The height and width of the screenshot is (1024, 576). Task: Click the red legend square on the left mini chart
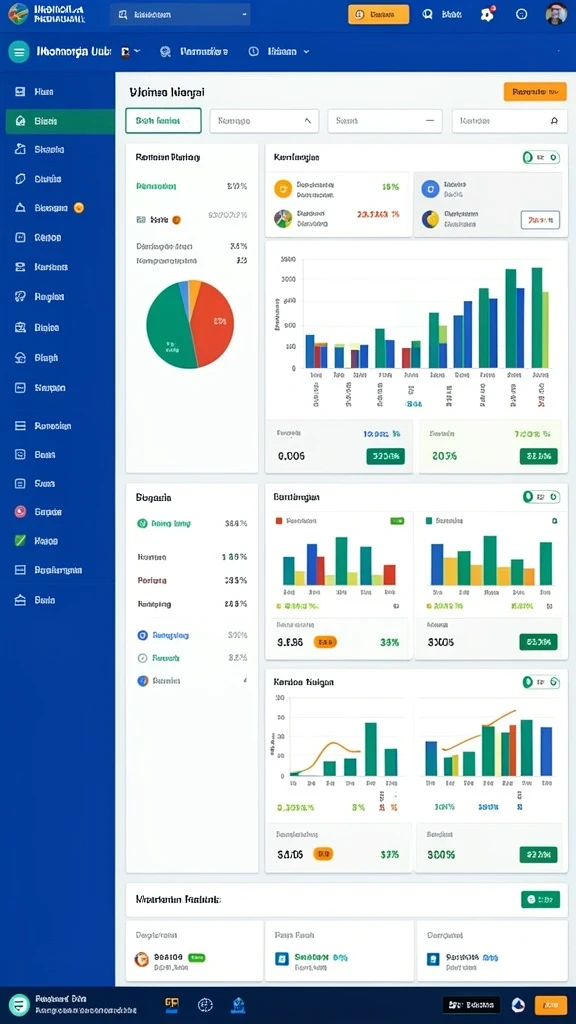tap(279, 520)
